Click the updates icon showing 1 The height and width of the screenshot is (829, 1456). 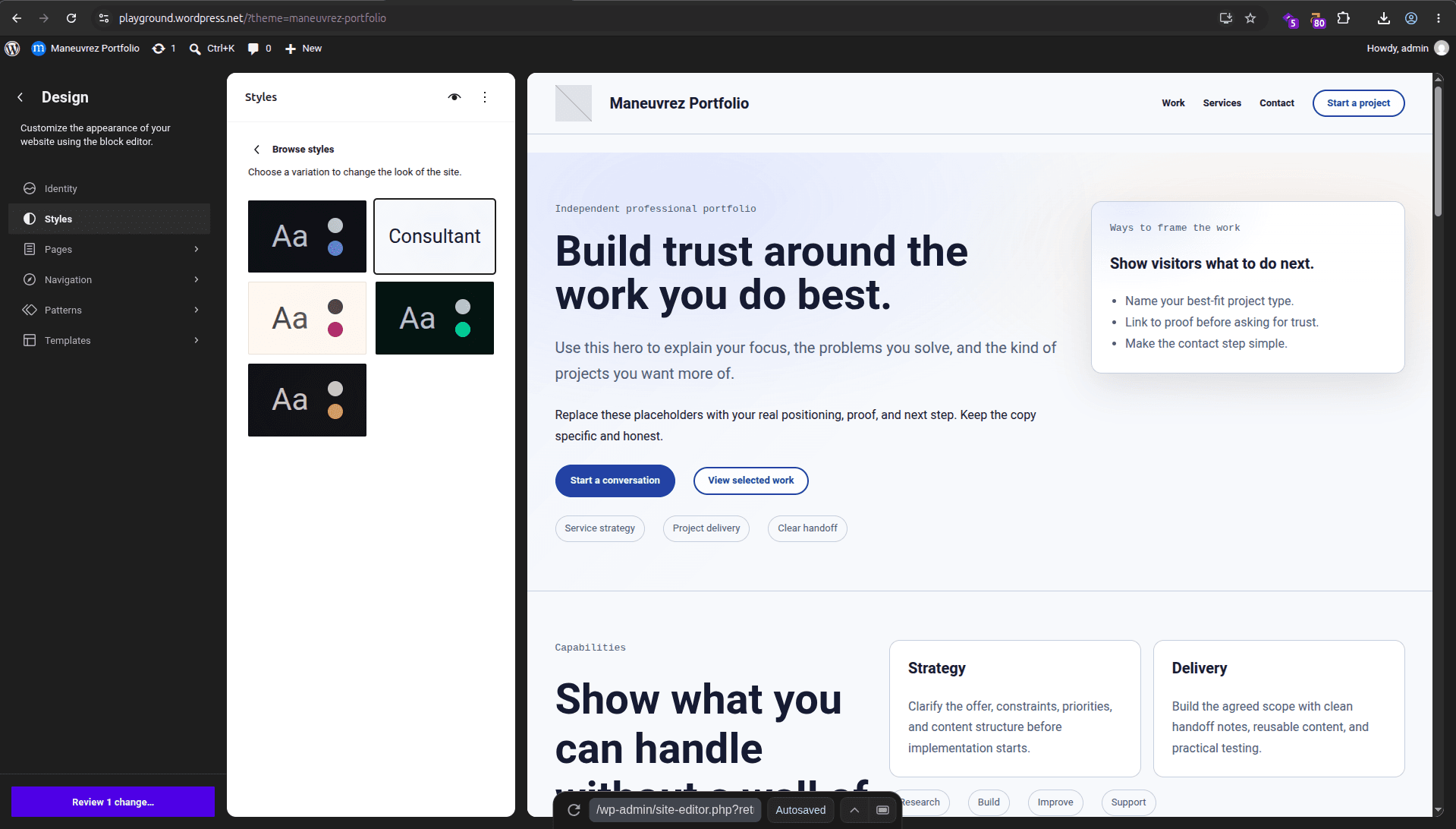pos(164,49)
